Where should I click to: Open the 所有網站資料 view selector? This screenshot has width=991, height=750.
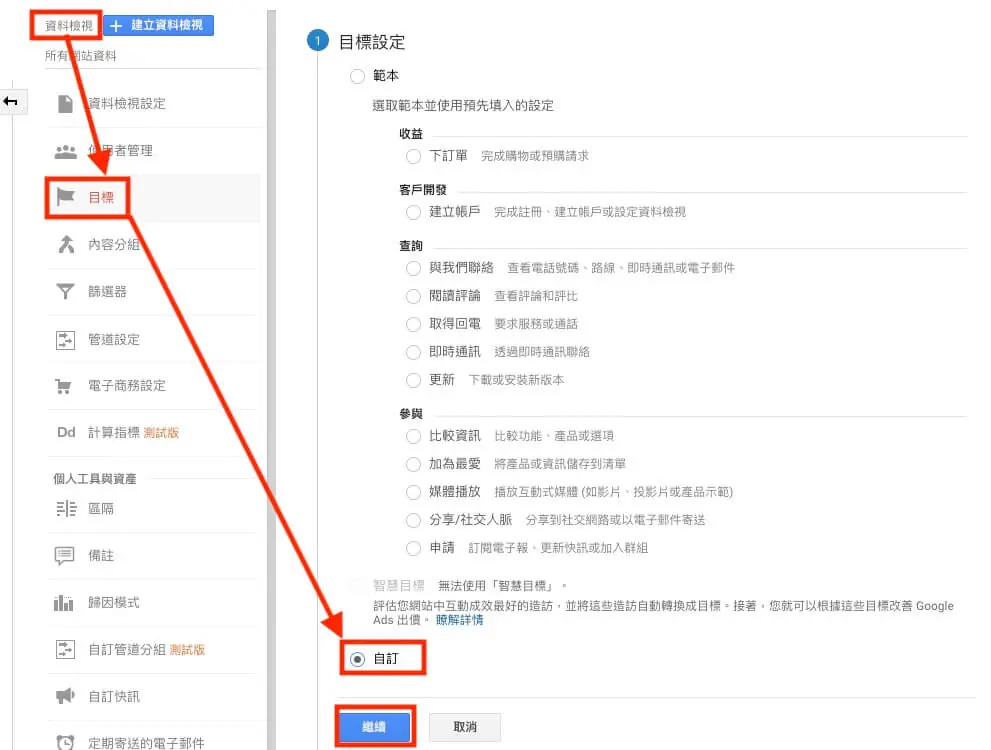80,56
